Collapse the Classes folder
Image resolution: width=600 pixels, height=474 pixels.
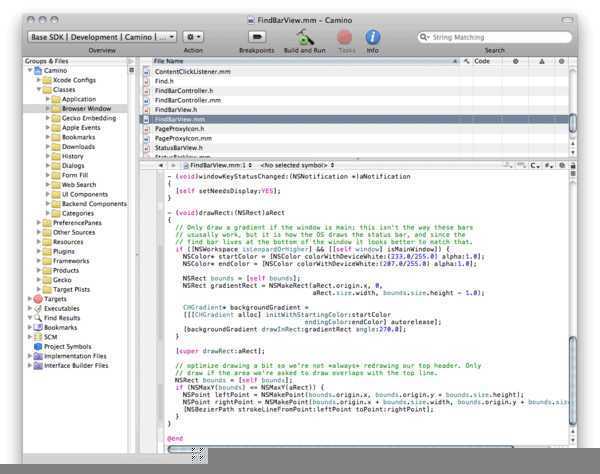click(39, 90)
